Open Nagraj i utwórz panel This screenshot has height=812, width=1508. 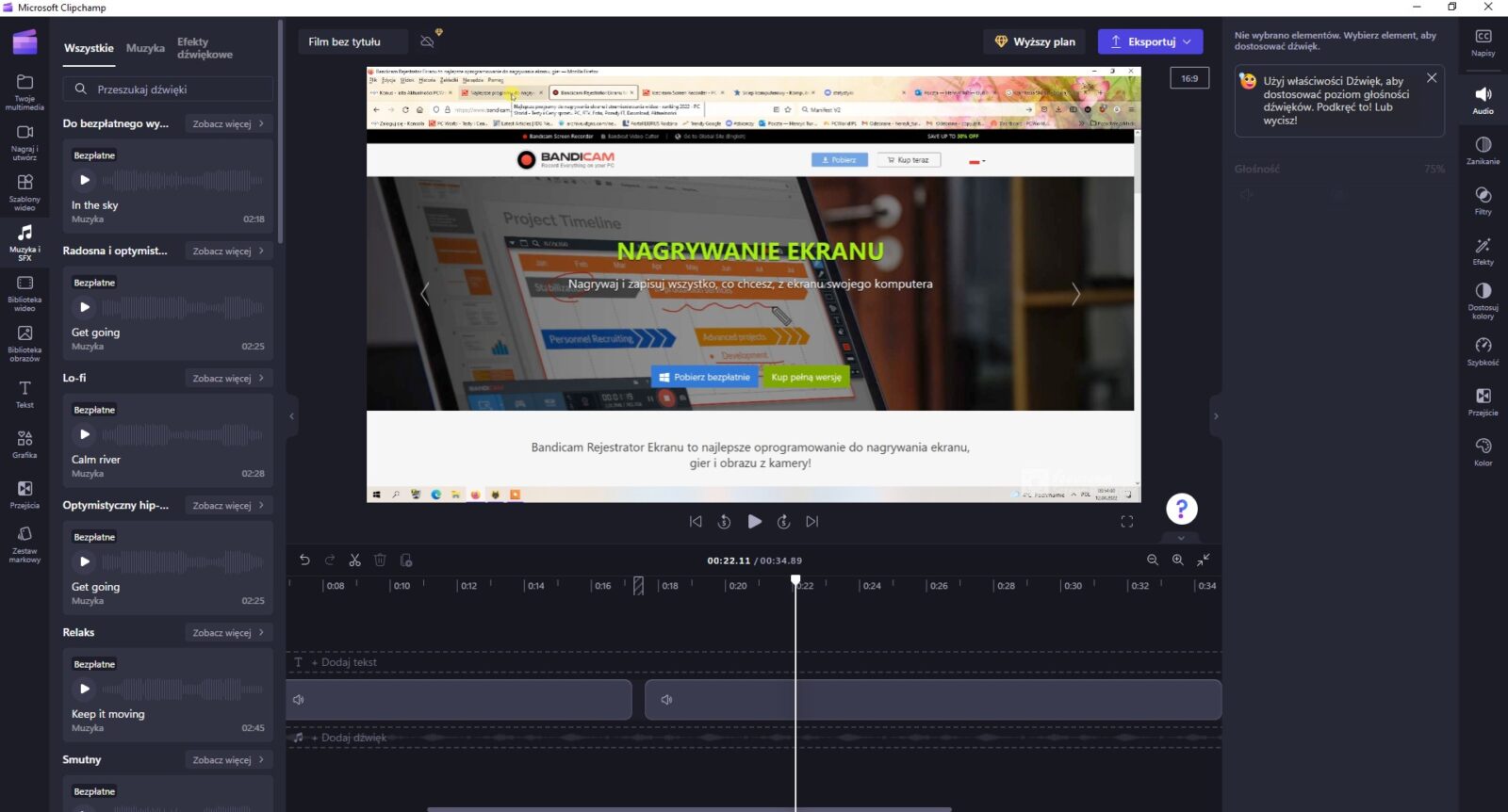point(25,143)
